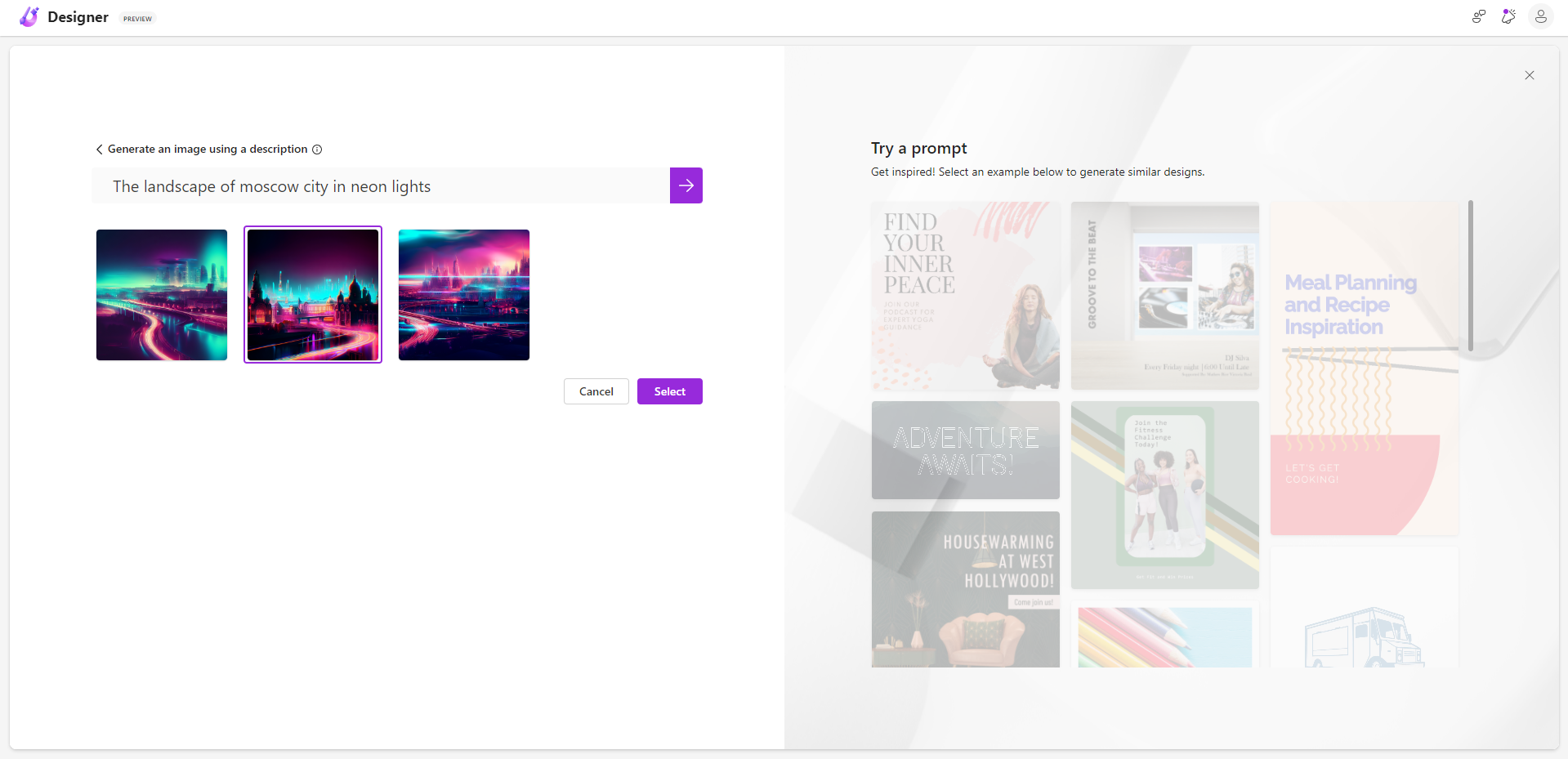Select the middle generated cathedral neon image
Viewport: 1568px width, 759px height.
tap(313, 295)
